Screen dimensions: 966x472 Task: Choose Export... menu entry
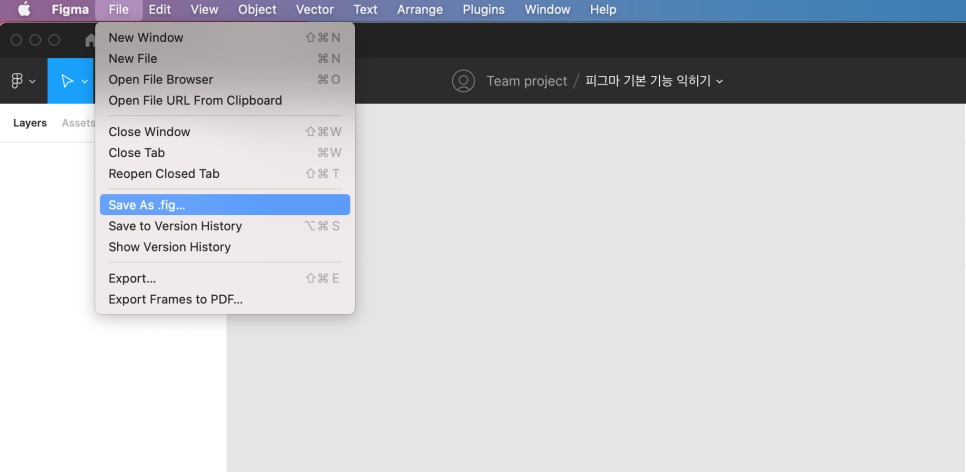click(225, 279)
